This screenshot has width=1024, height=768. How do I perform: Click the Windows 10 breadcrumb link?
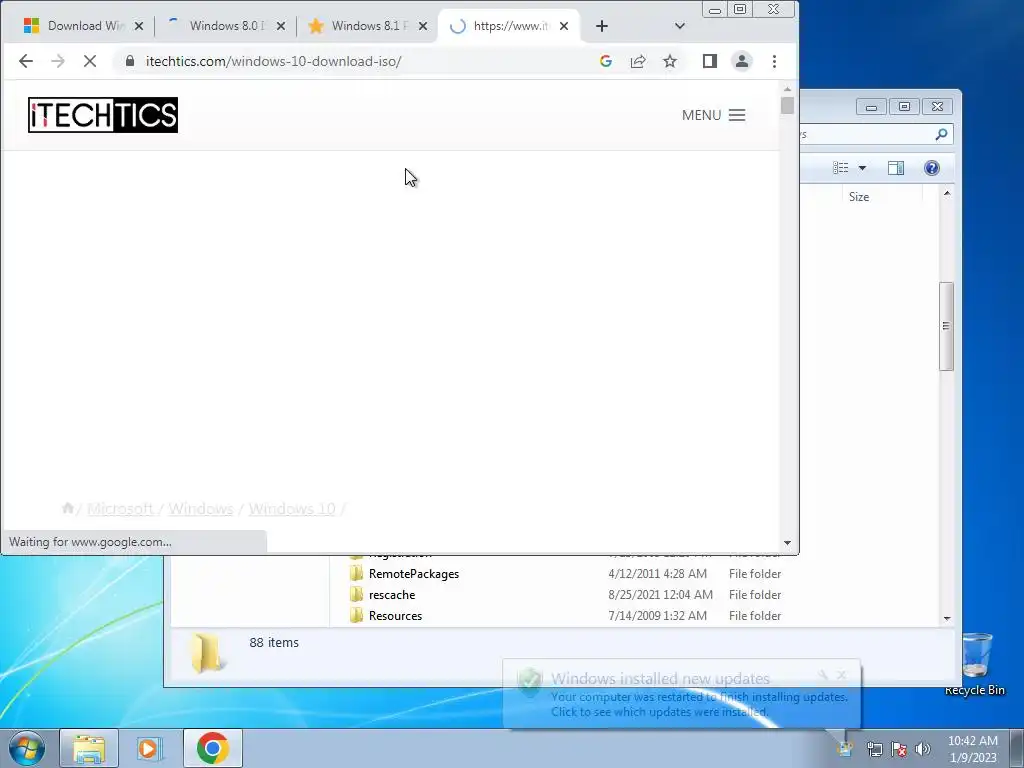pos(292,509)
